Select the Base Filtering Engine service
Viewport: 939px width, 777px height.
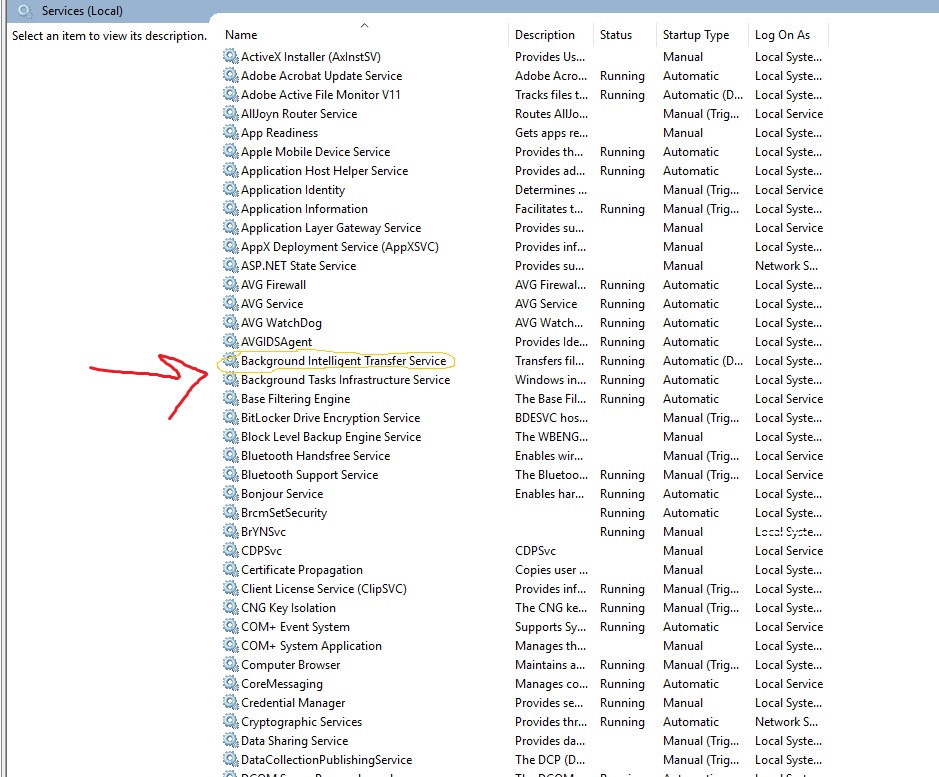(525, 399)
